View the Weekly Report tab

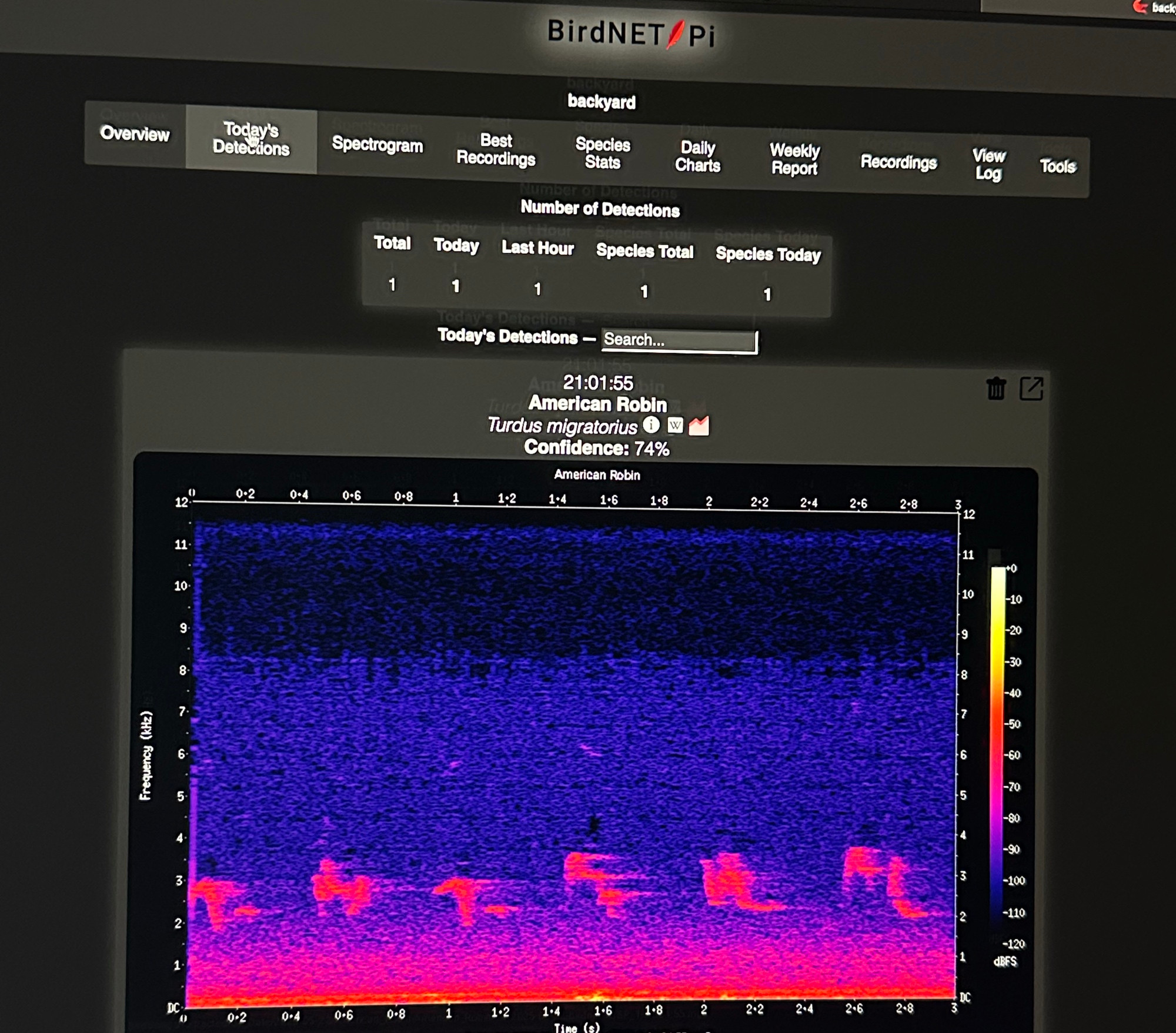point(794,159)
